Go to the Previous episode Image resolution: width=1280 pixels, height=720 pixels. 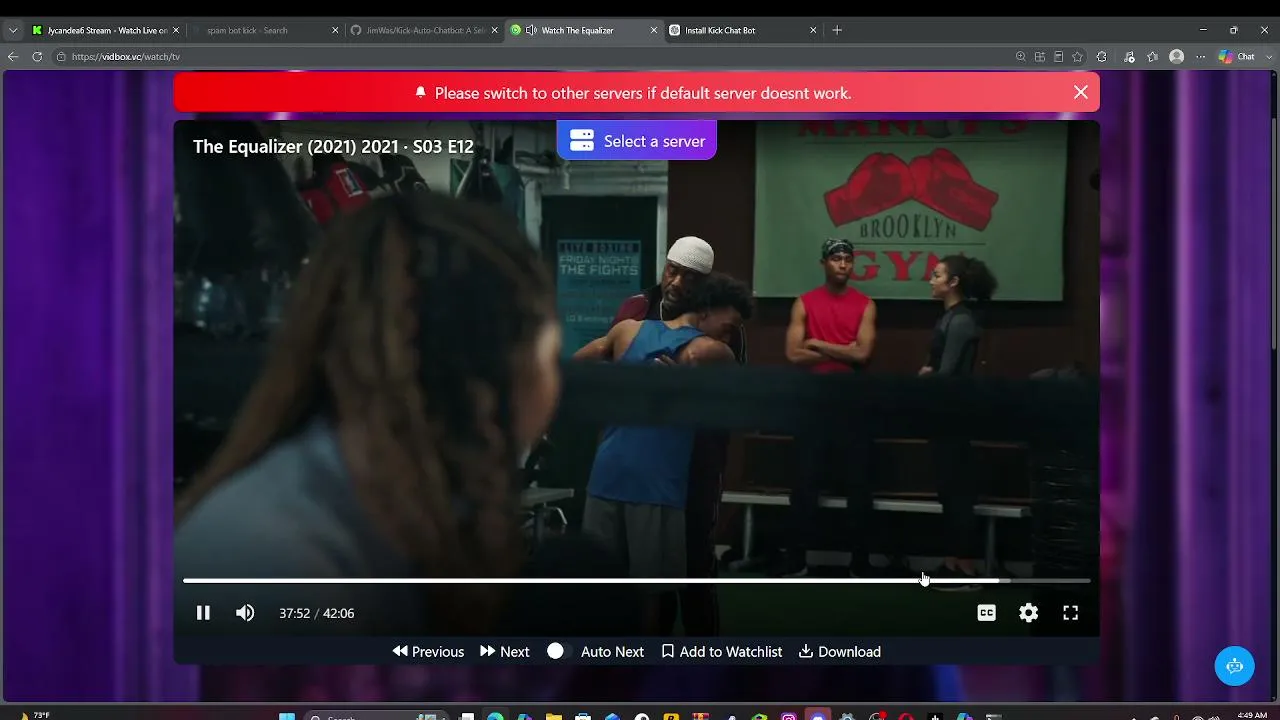click(428, 652)
